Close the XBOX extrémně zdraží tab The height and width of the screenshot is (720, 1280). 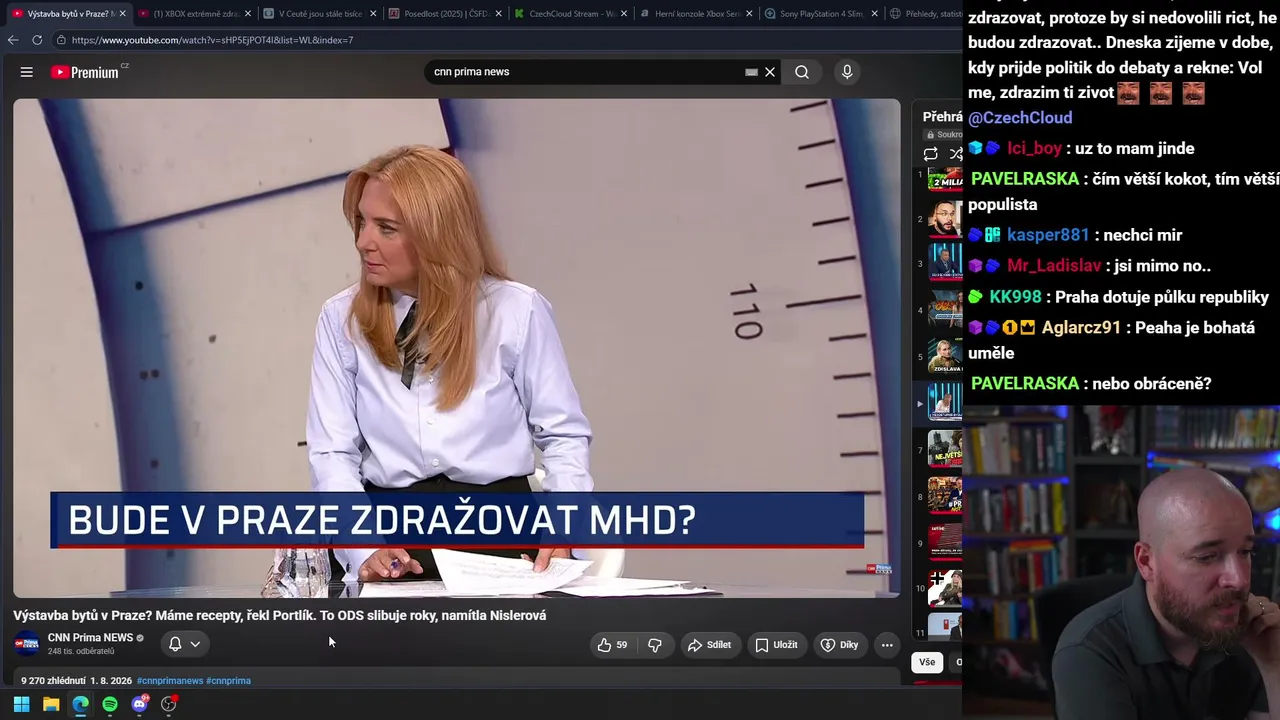click(x=247, y=14)
